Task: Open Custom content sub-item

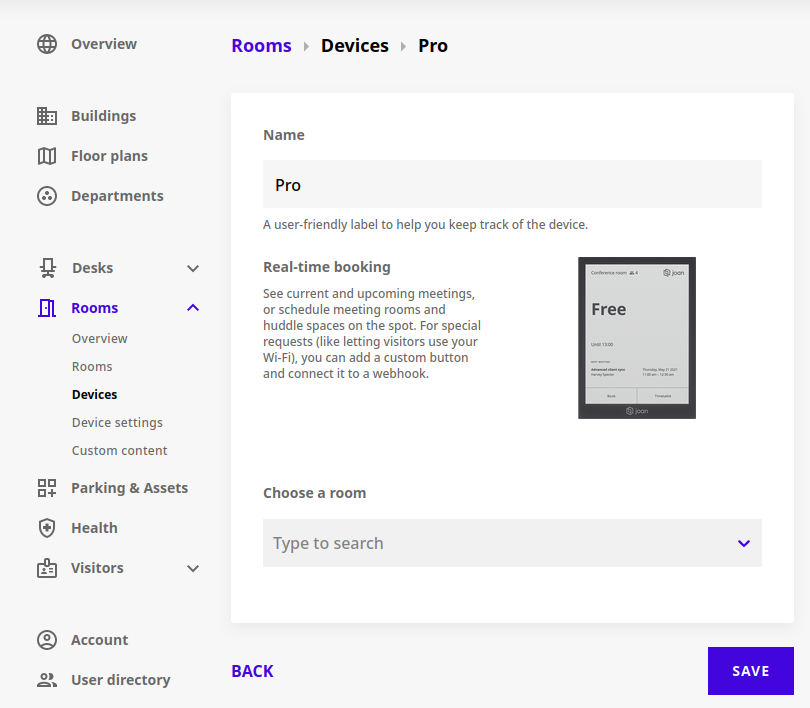Action: pyautogui.click(x=119, y=451)
